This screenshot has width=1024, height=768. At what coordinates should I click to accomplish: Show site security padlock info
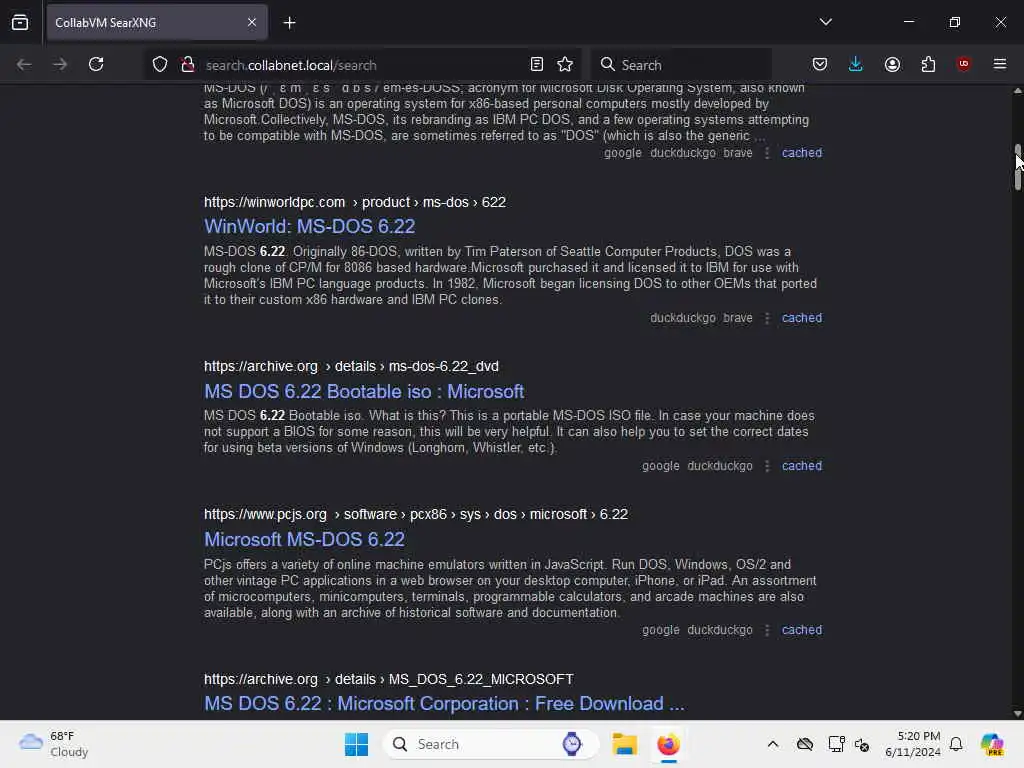188,65
